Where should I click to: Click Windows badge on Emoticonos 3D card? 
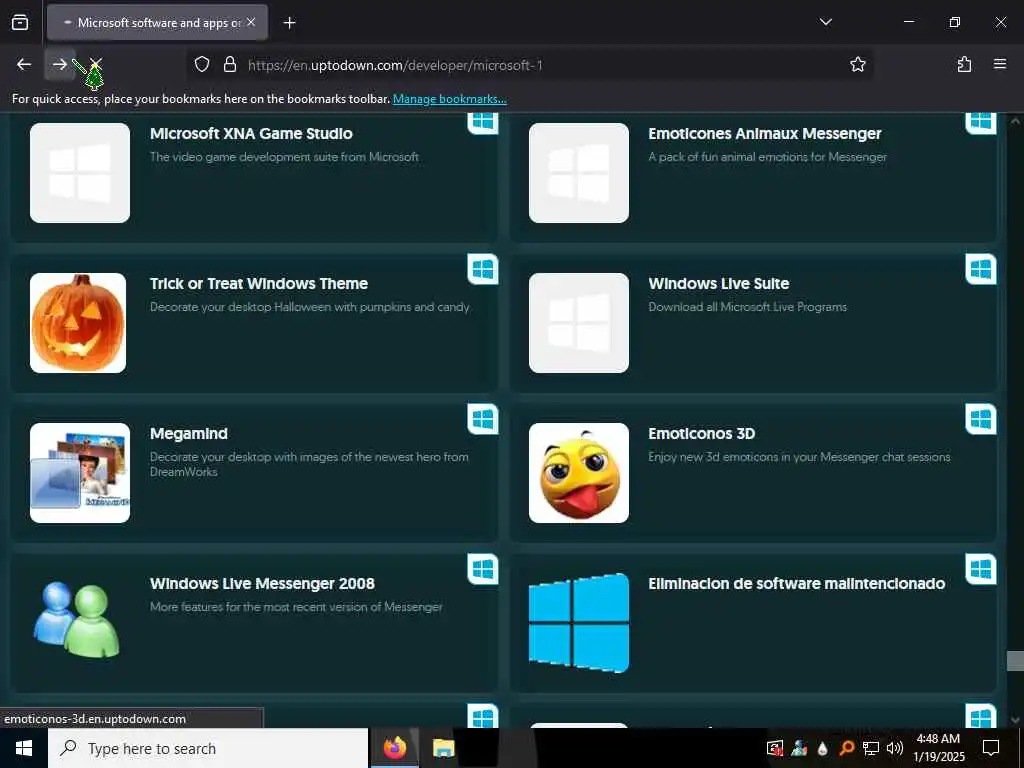[981, 419]
